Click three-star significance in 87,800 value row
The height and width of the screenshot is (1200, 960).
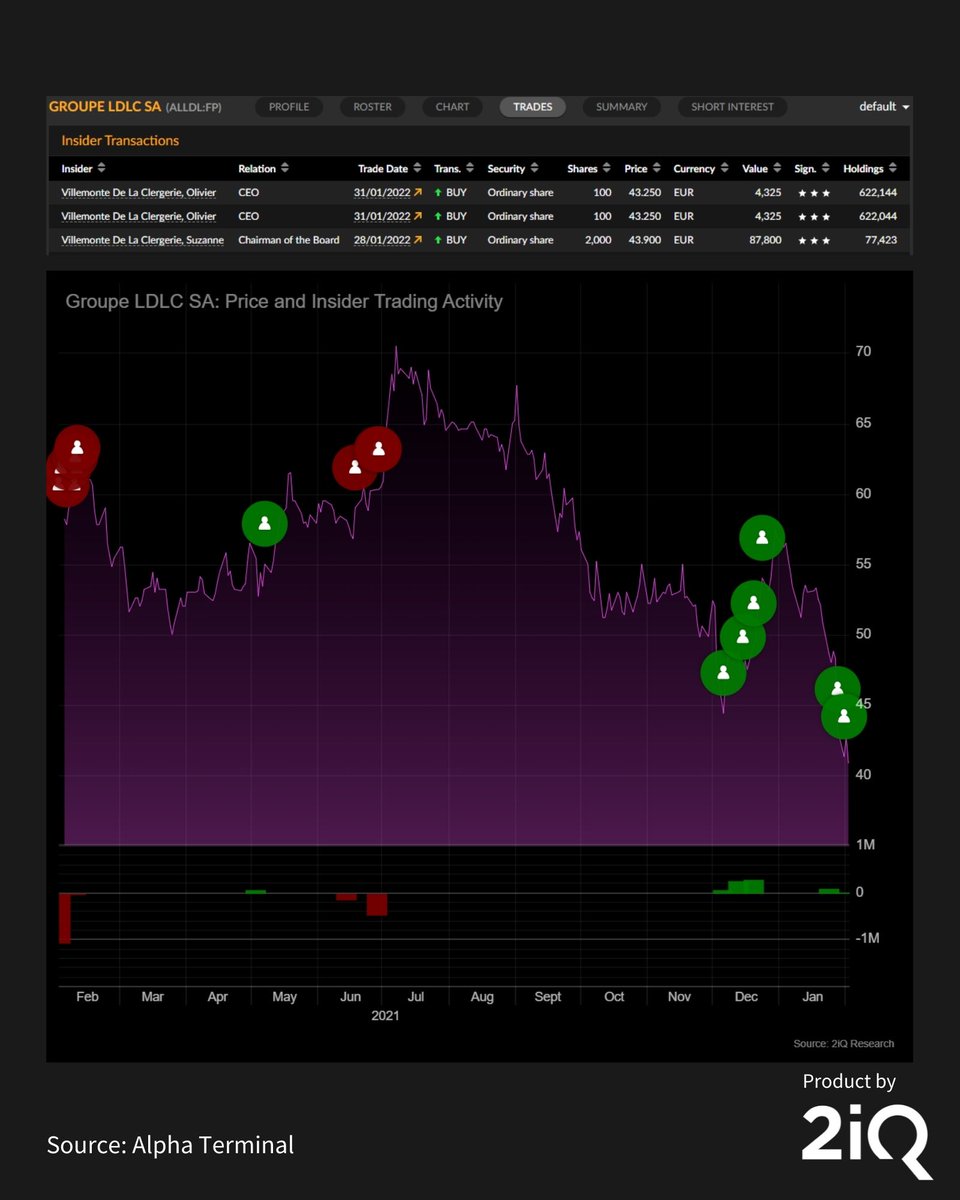tap(813, 240)
